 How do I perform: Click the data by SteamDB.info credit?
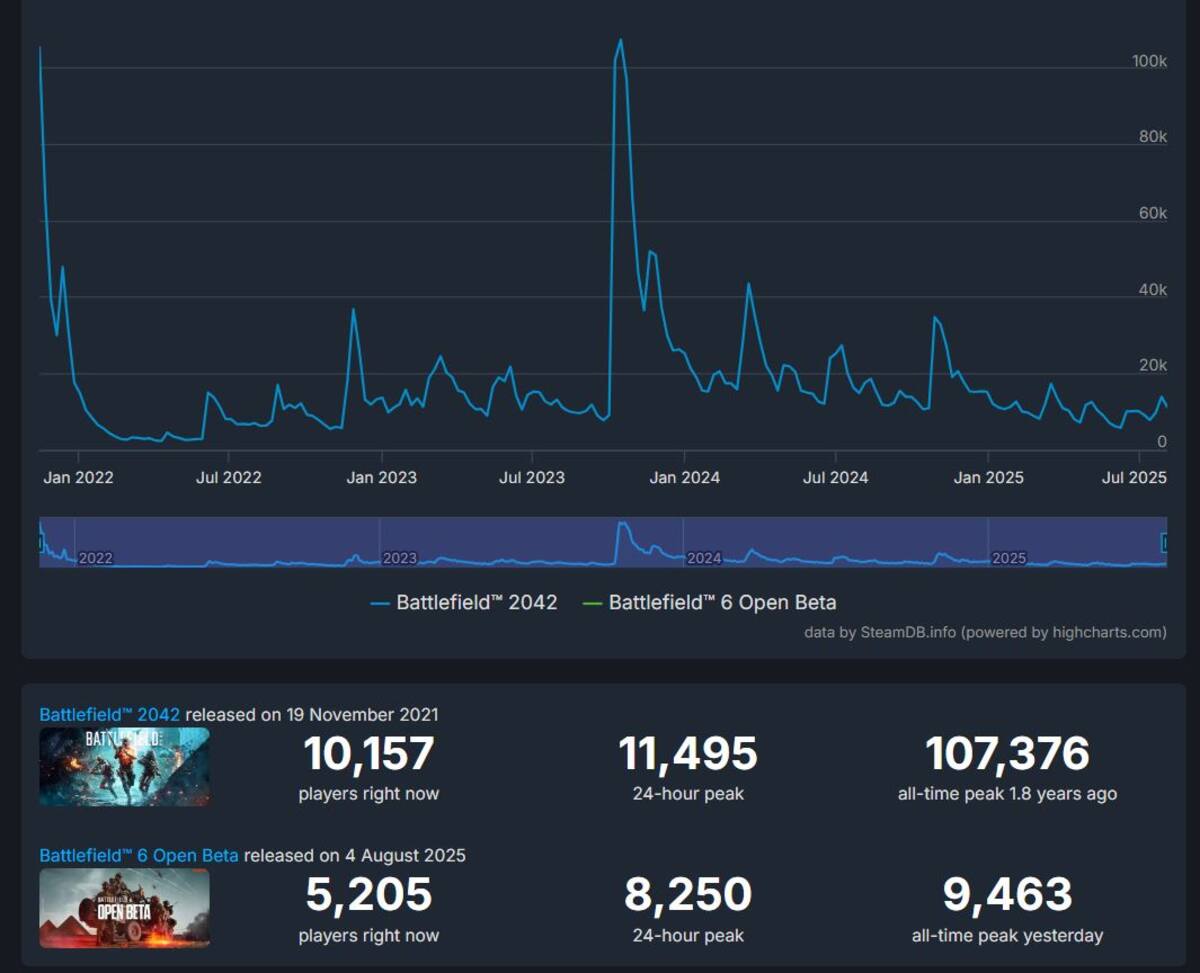coord(985,632)
